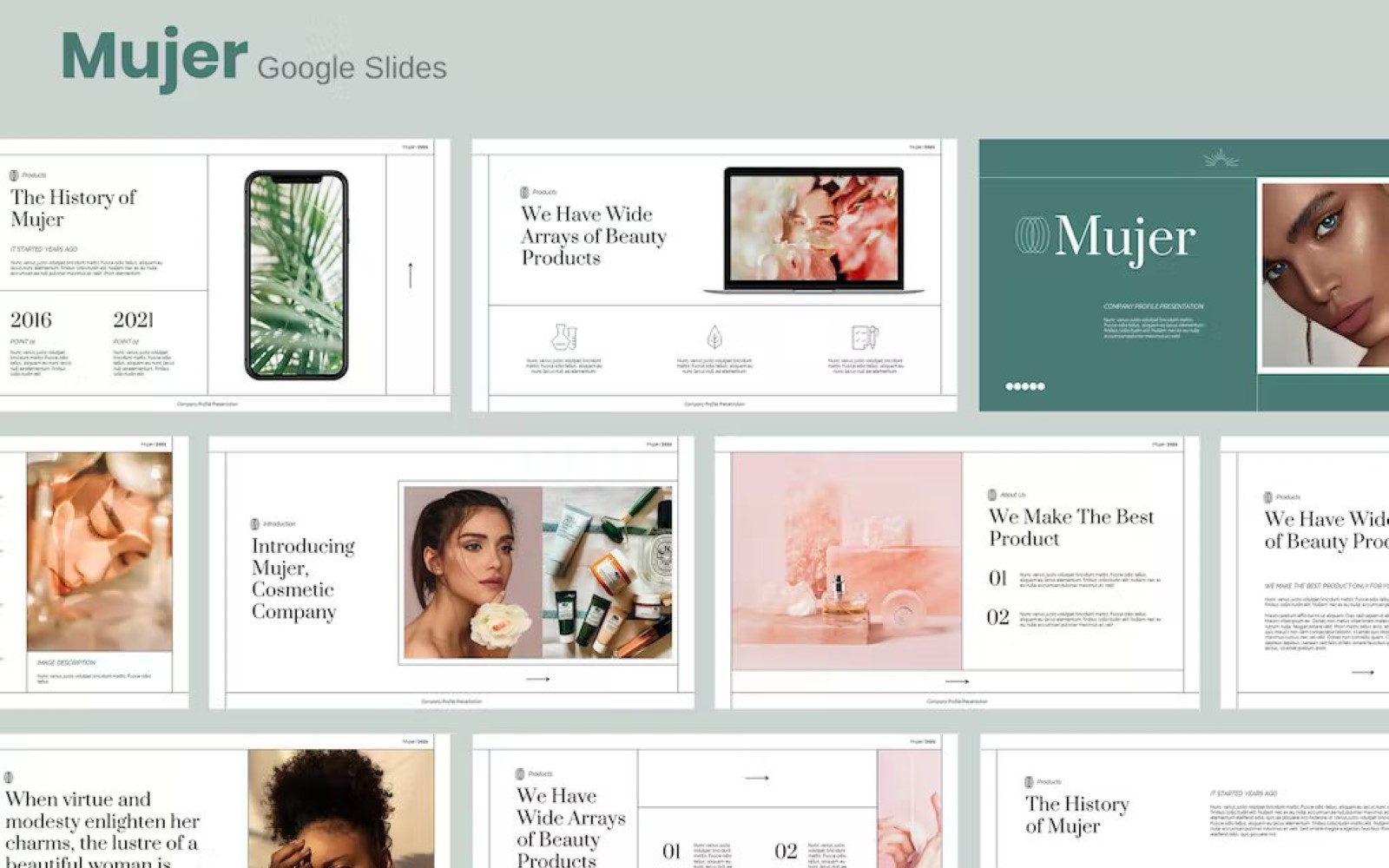
Task: Select the close-up face photo on green slide
Action: (x=1325, y=275)
